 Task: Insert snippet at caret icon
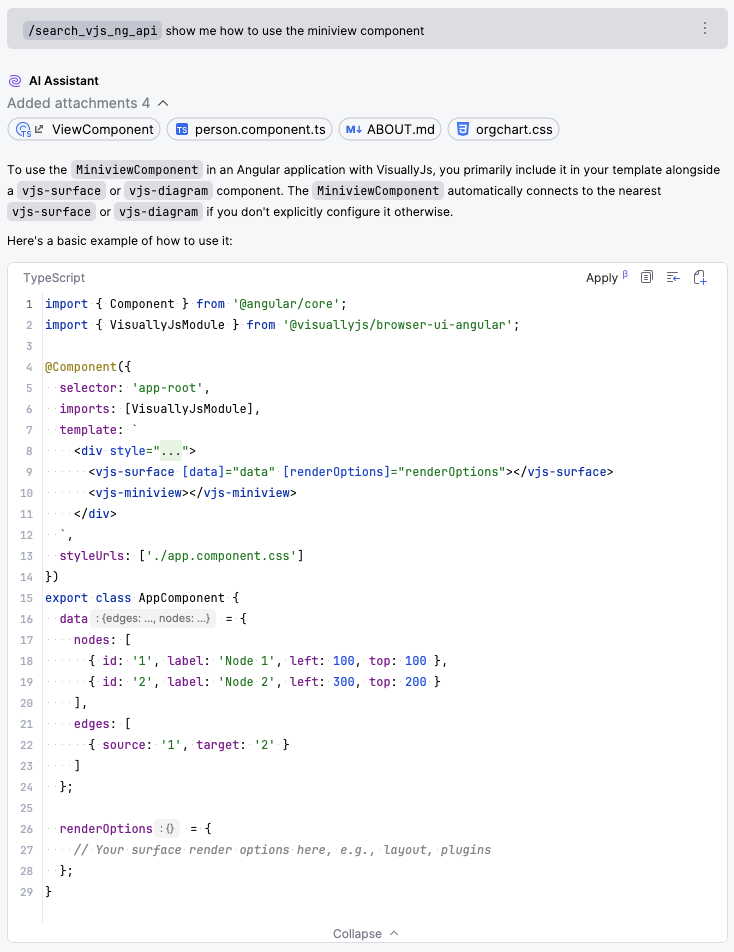pos(673,277)
